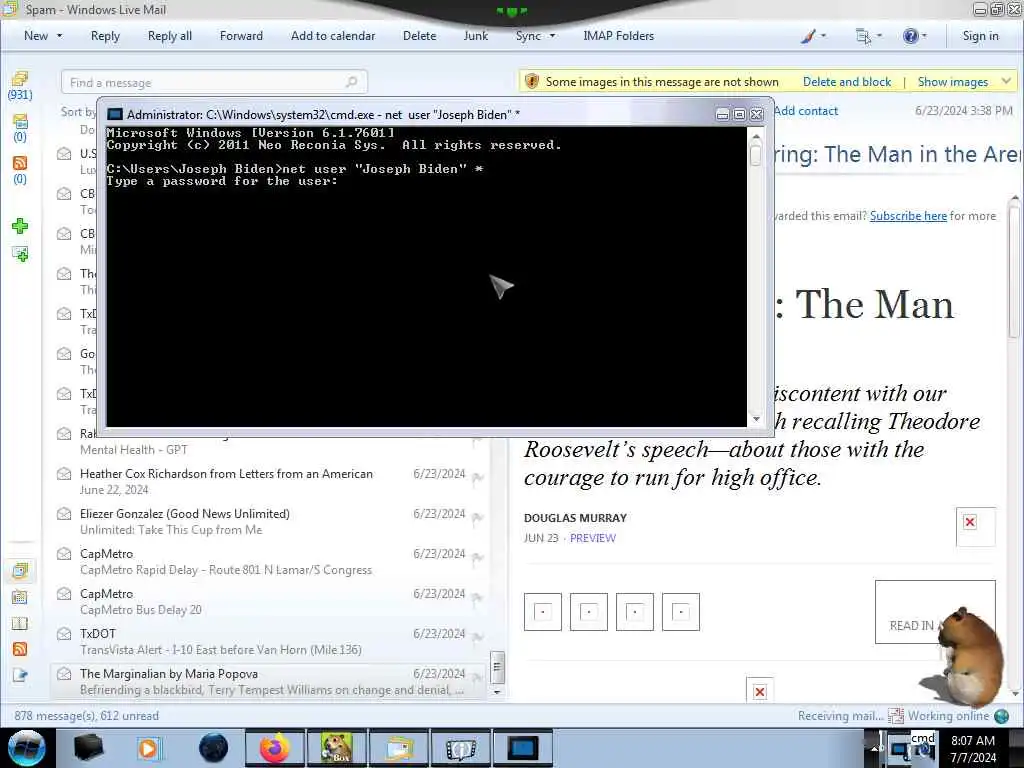Select CapMetro Bus Delay 20 message
The height and width of the screenshot is (768, 1024).
tap(268, 601)
